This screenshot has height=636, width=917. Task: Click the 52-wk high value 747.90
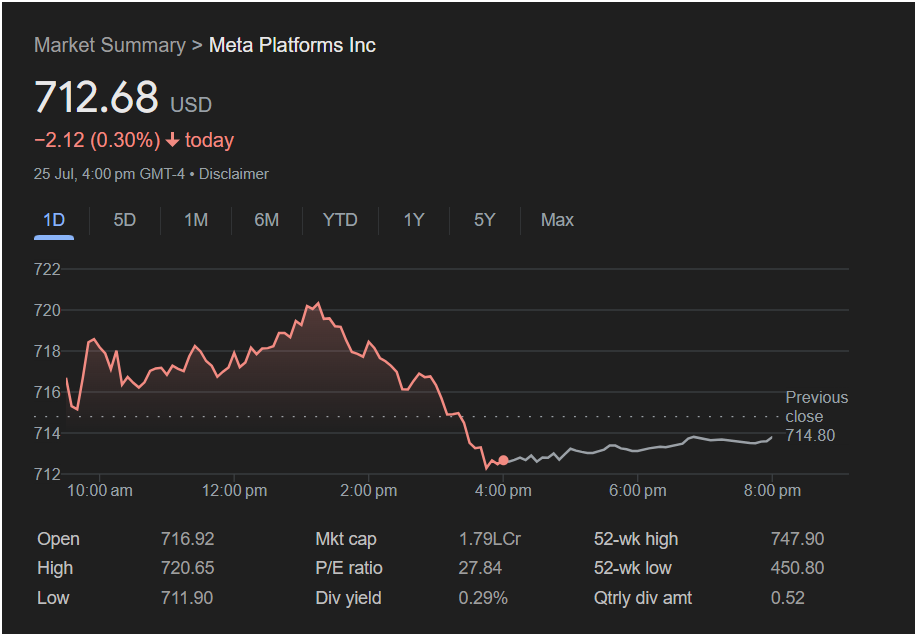point(798,539)
